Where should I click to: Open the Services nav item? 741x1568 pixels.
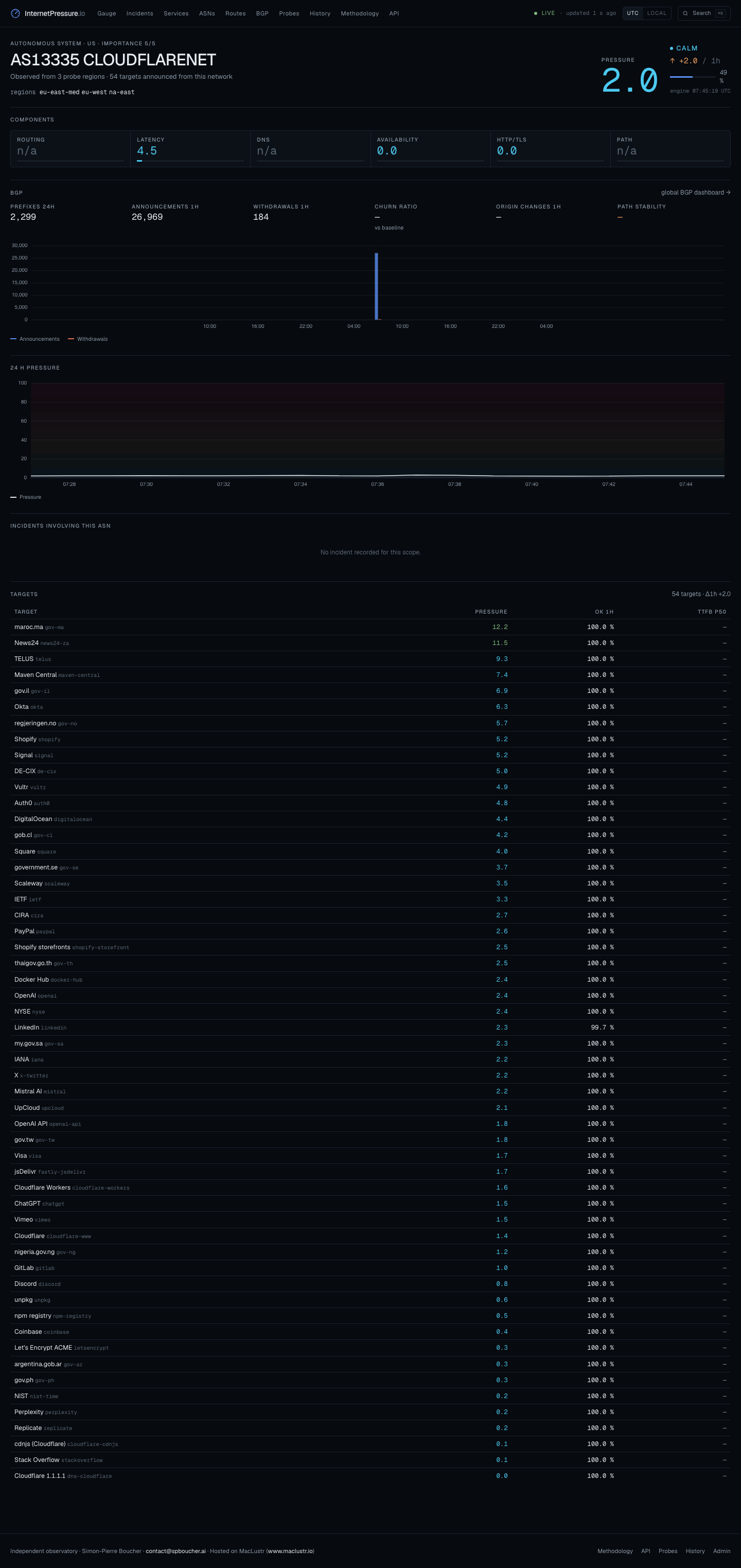tap(176, 13)
